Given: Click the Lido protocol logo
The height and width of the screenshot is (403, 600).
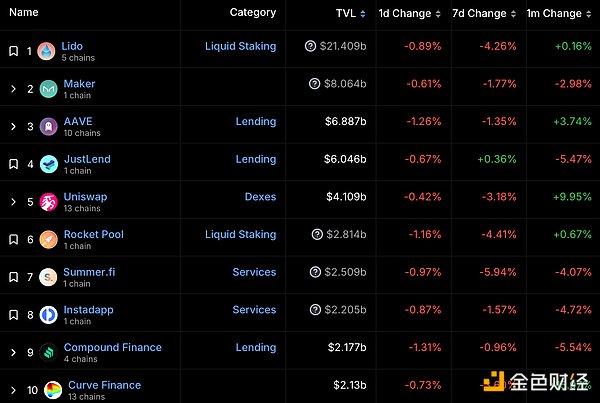Looking at the screenshot, I should (47, 52).
